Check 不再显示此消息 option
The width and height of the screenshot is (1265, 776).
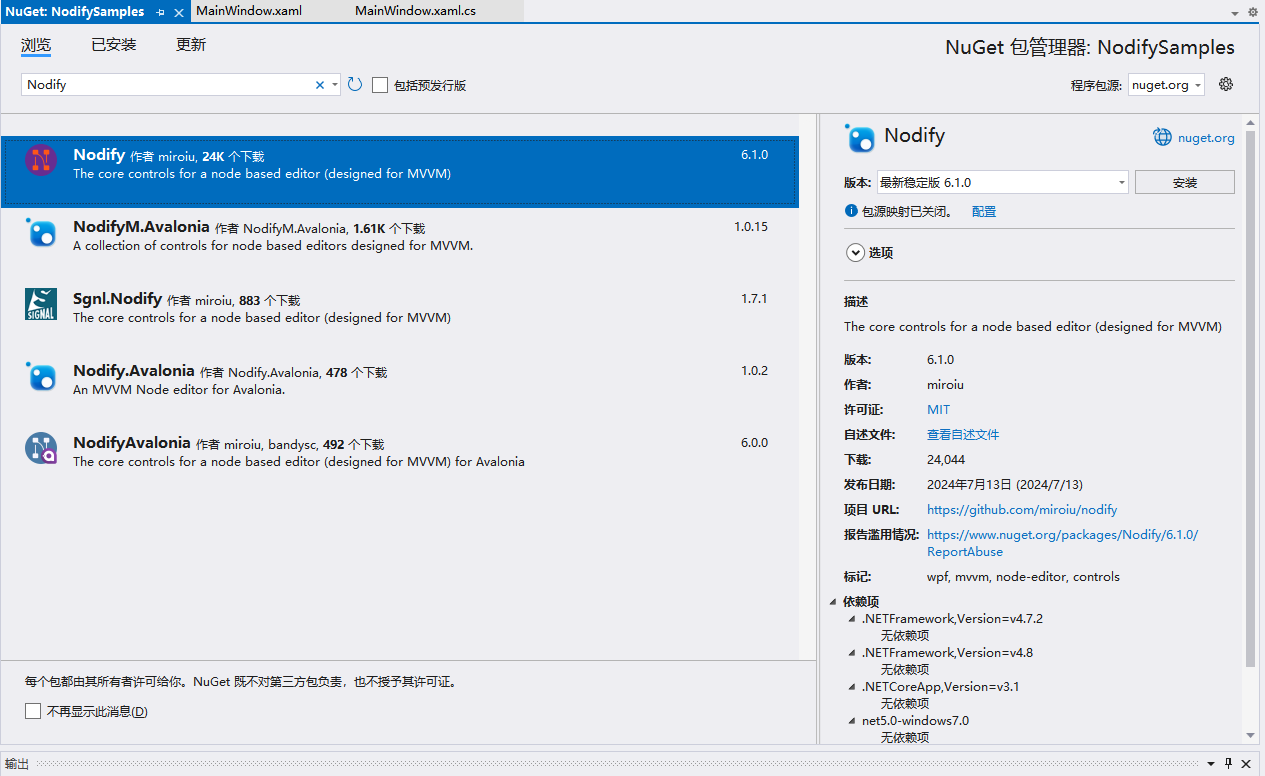click(x=33, y=711)
